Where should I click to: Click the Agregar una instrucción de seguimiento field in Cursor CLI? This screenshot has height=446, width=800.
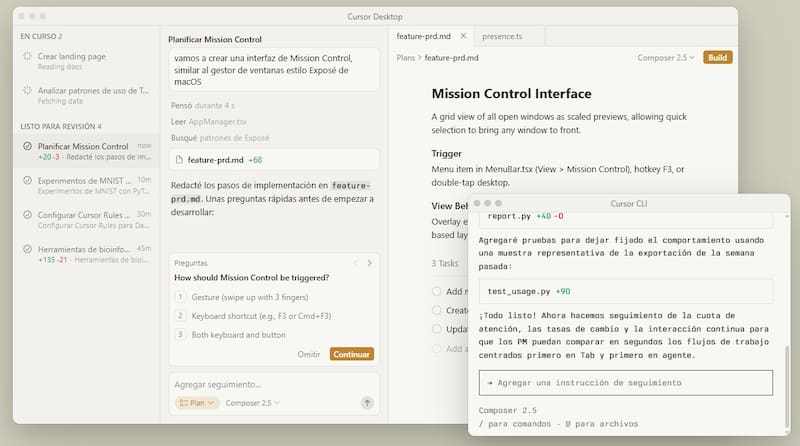pyautogui.click(x=626, y=383)
